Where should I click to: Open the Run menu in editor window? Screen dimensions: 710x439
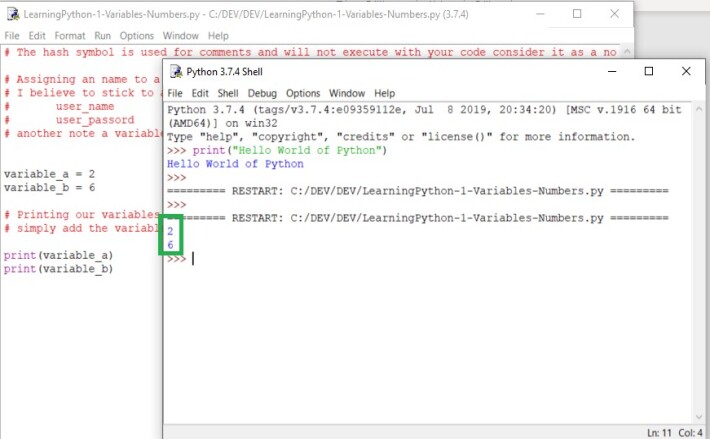pos(102,36)
